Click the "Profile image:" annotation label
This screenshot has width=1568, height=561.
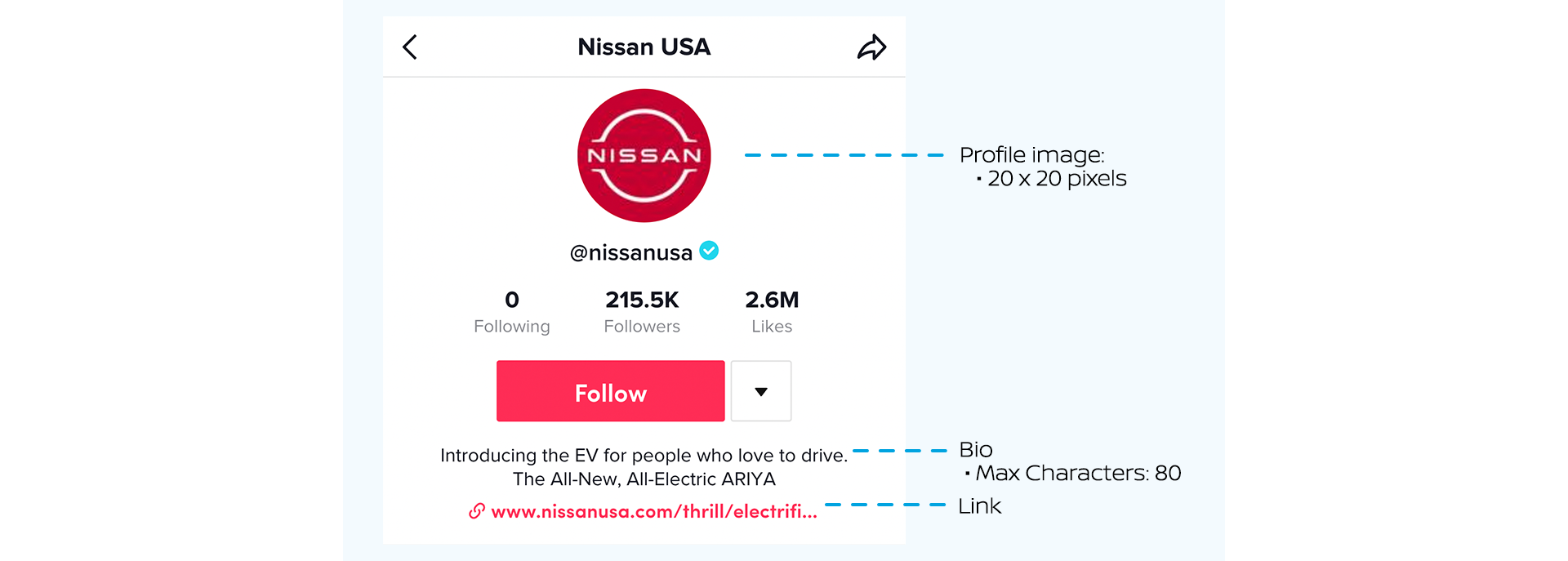1031,155
